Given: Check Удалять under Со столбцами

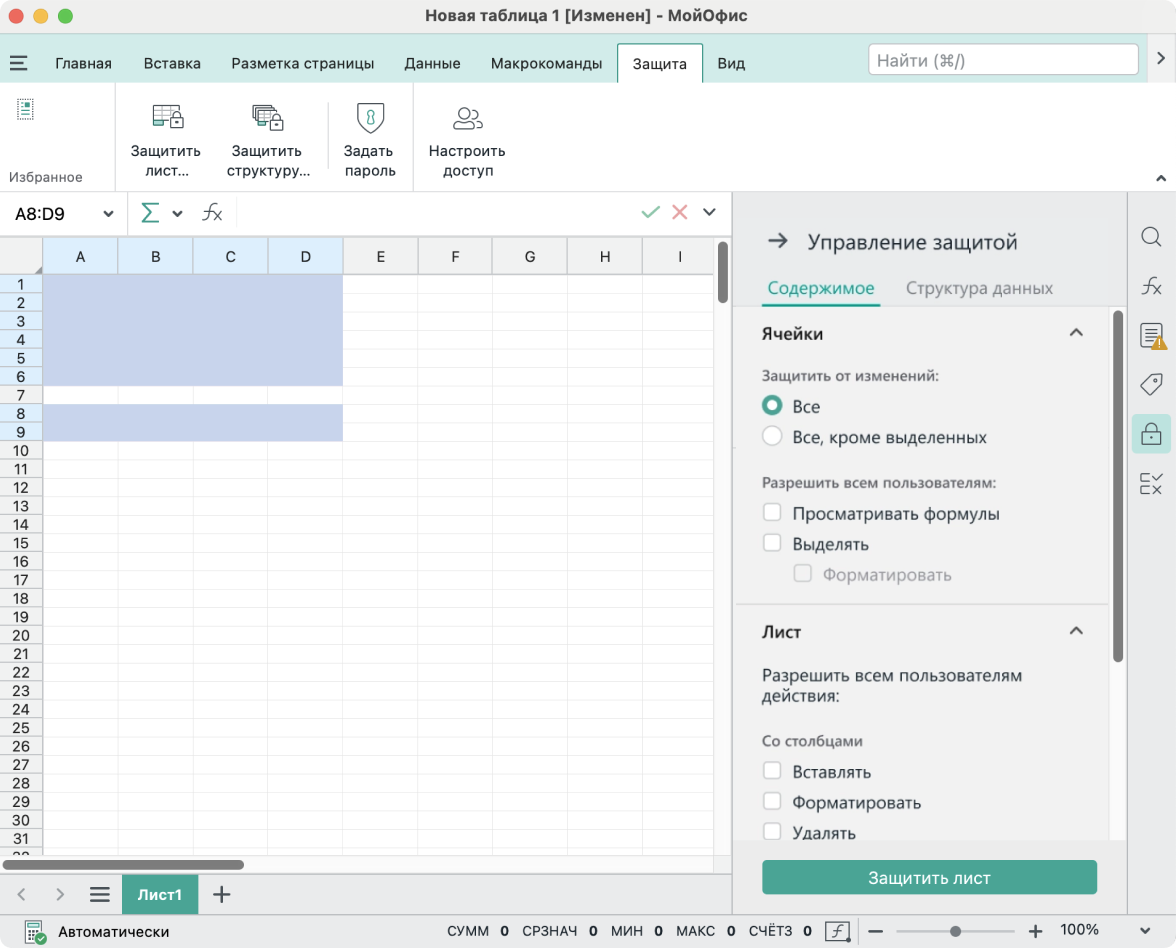Looking at the screenshot, I should pos(772,832).
